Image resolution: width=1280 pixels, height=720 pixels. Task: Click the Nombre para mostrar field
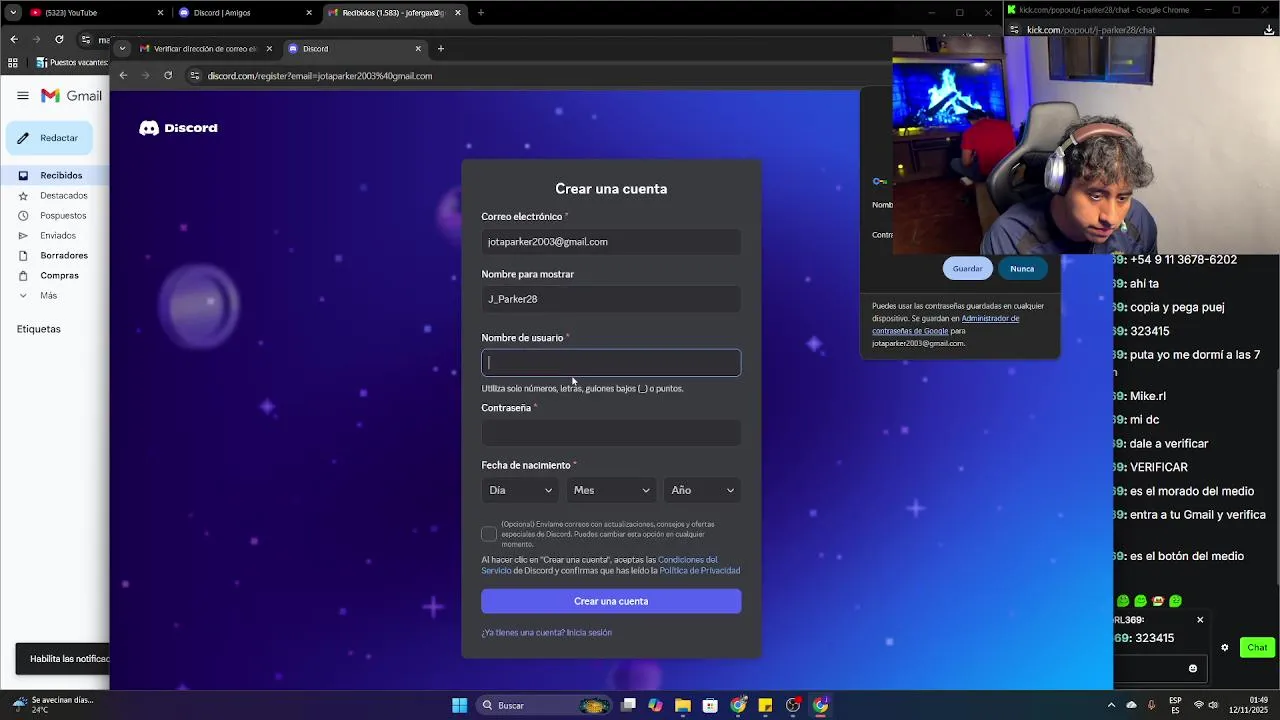[611, 299]
